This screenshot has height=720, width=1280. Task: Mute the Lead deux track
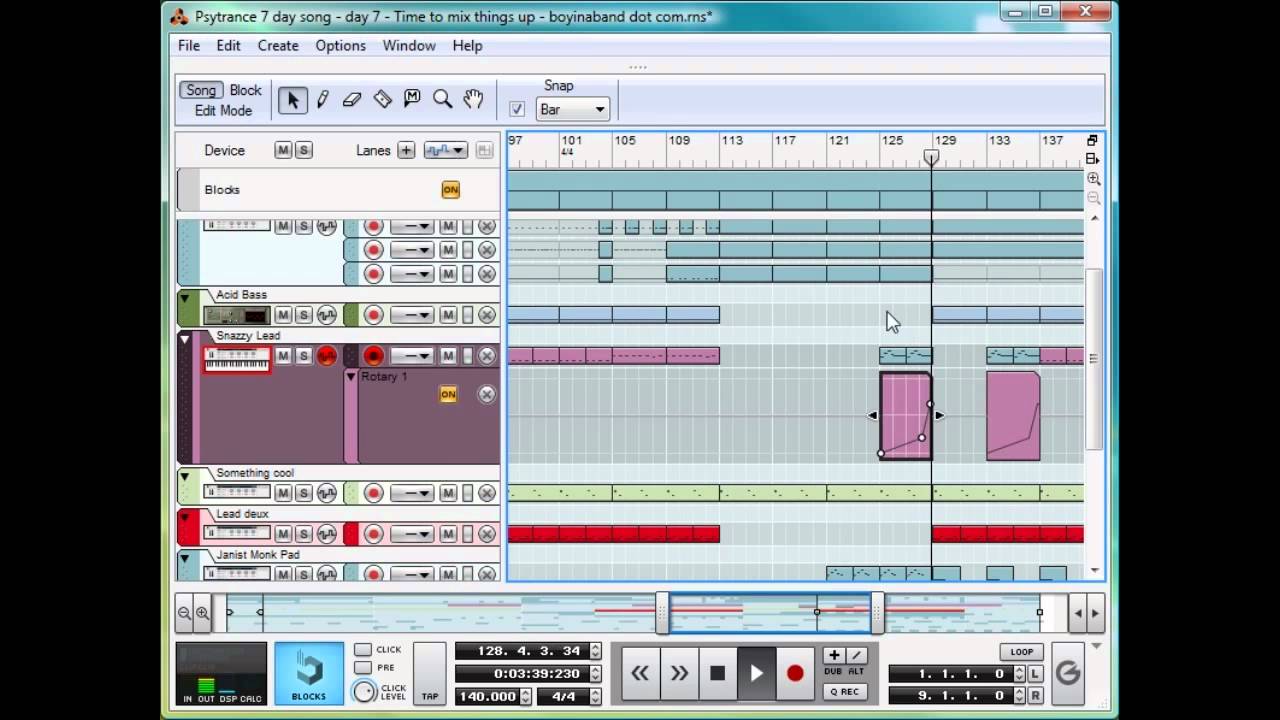point(284,534)
